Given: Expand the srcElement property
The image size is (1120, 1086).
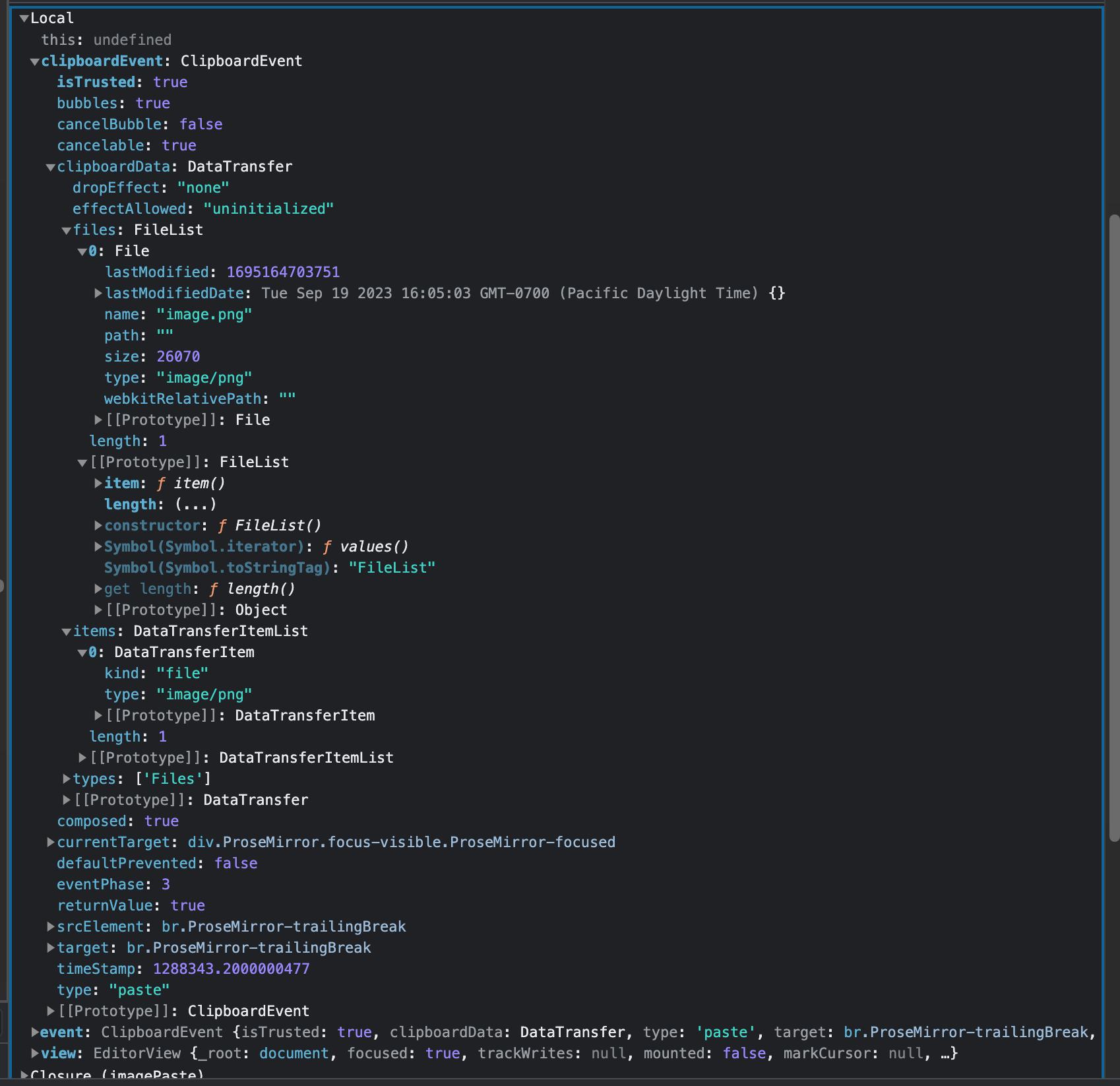Looking at the screenshot, I should (x=50, y=926).
